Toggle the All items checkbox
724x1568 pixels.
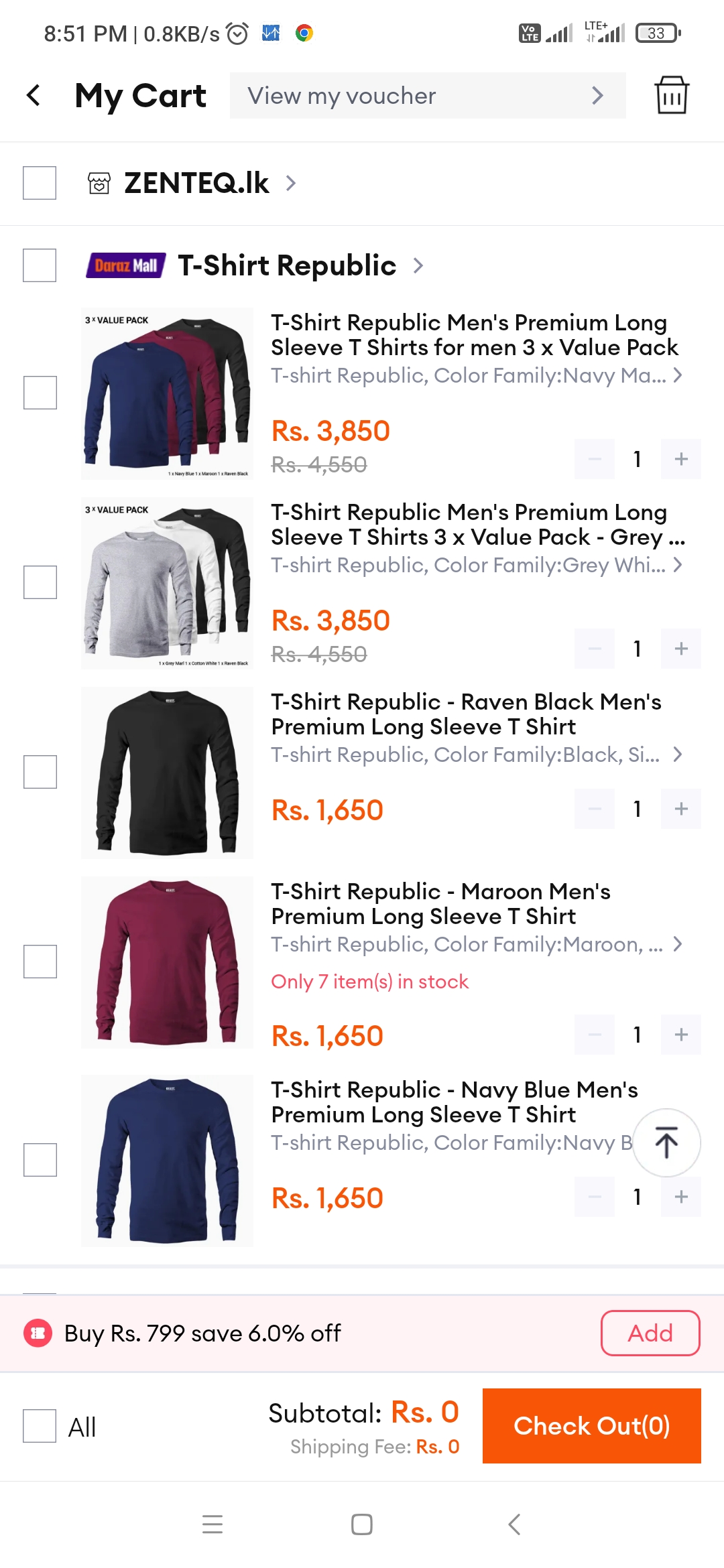40,1426
